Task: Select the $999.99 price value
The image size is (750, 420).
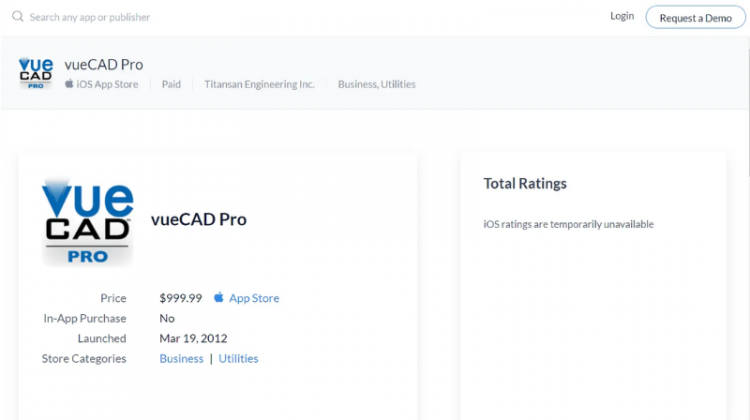Action: [181, 298]
